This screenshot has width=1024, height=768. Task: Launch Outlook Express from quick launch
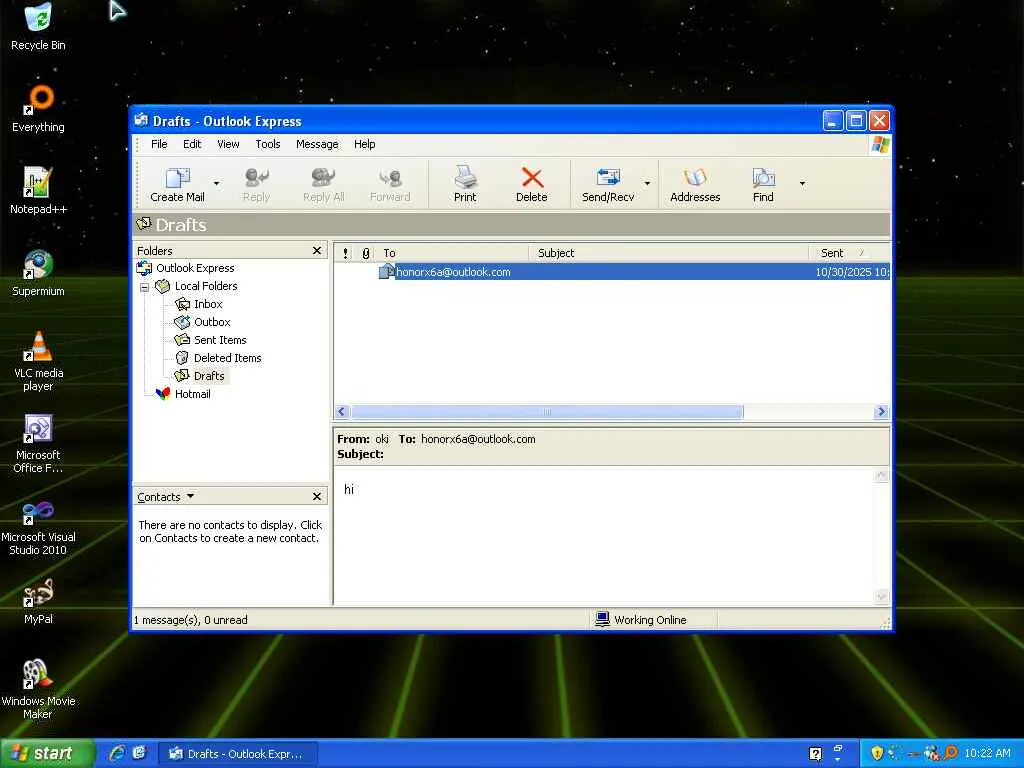138,753
